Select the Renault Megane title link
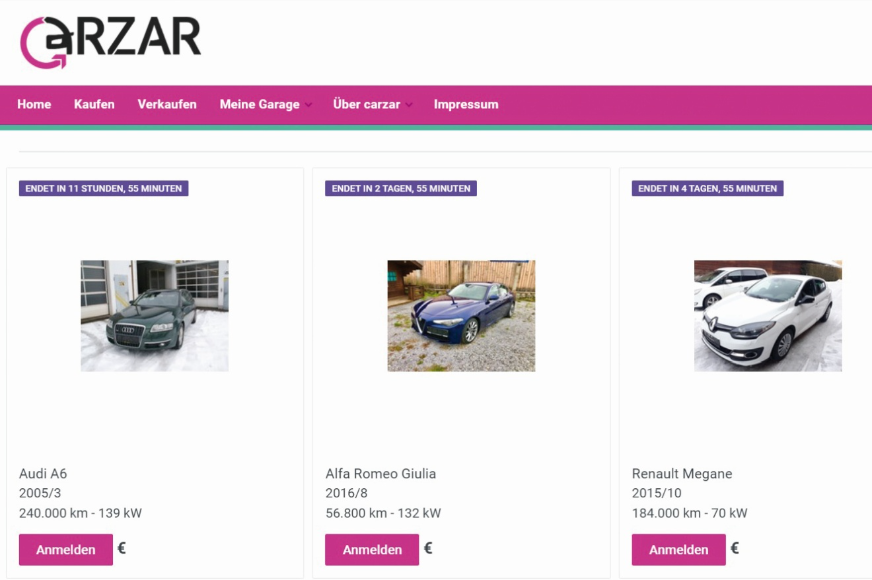The height and width of the screenshot is (580, 872). click(682, 474)
